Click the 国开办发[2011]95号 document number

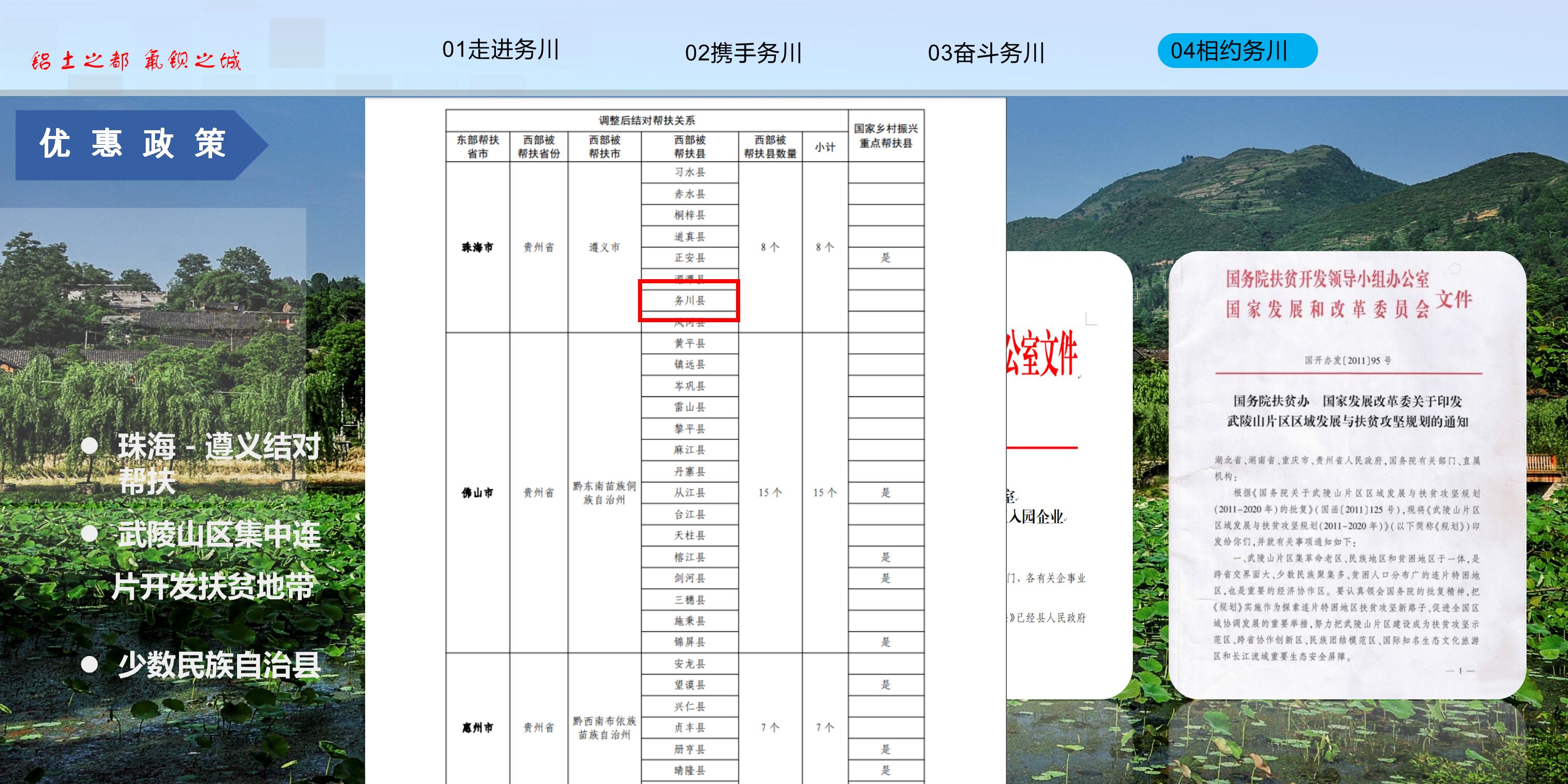pos(1348,360)
